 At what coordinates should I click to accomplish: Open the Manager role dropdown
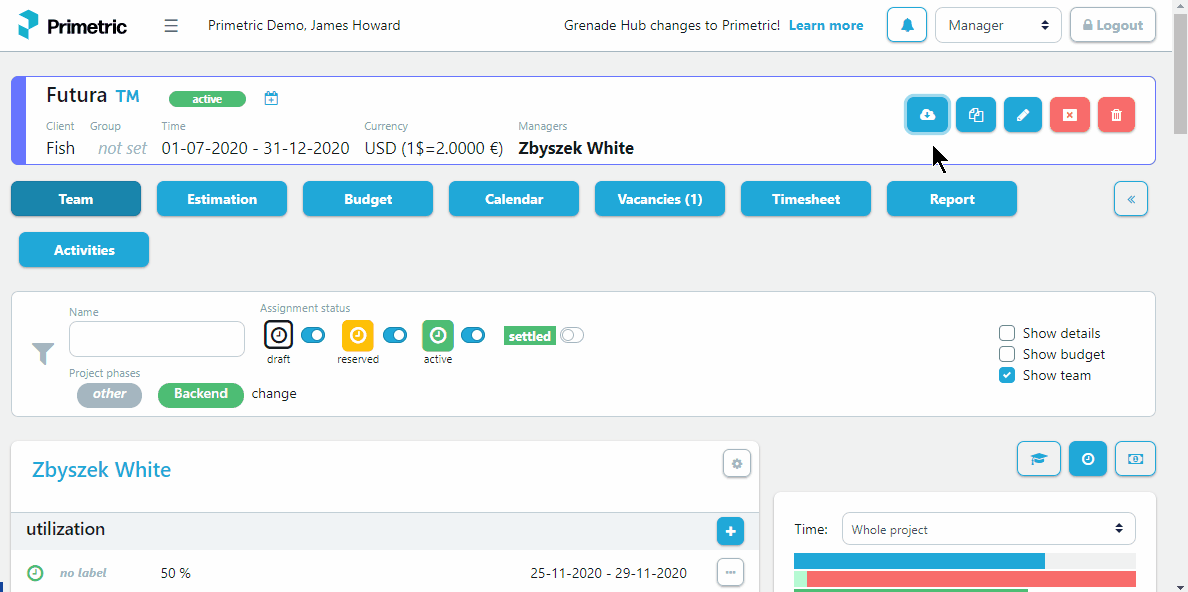pos(998,25)
